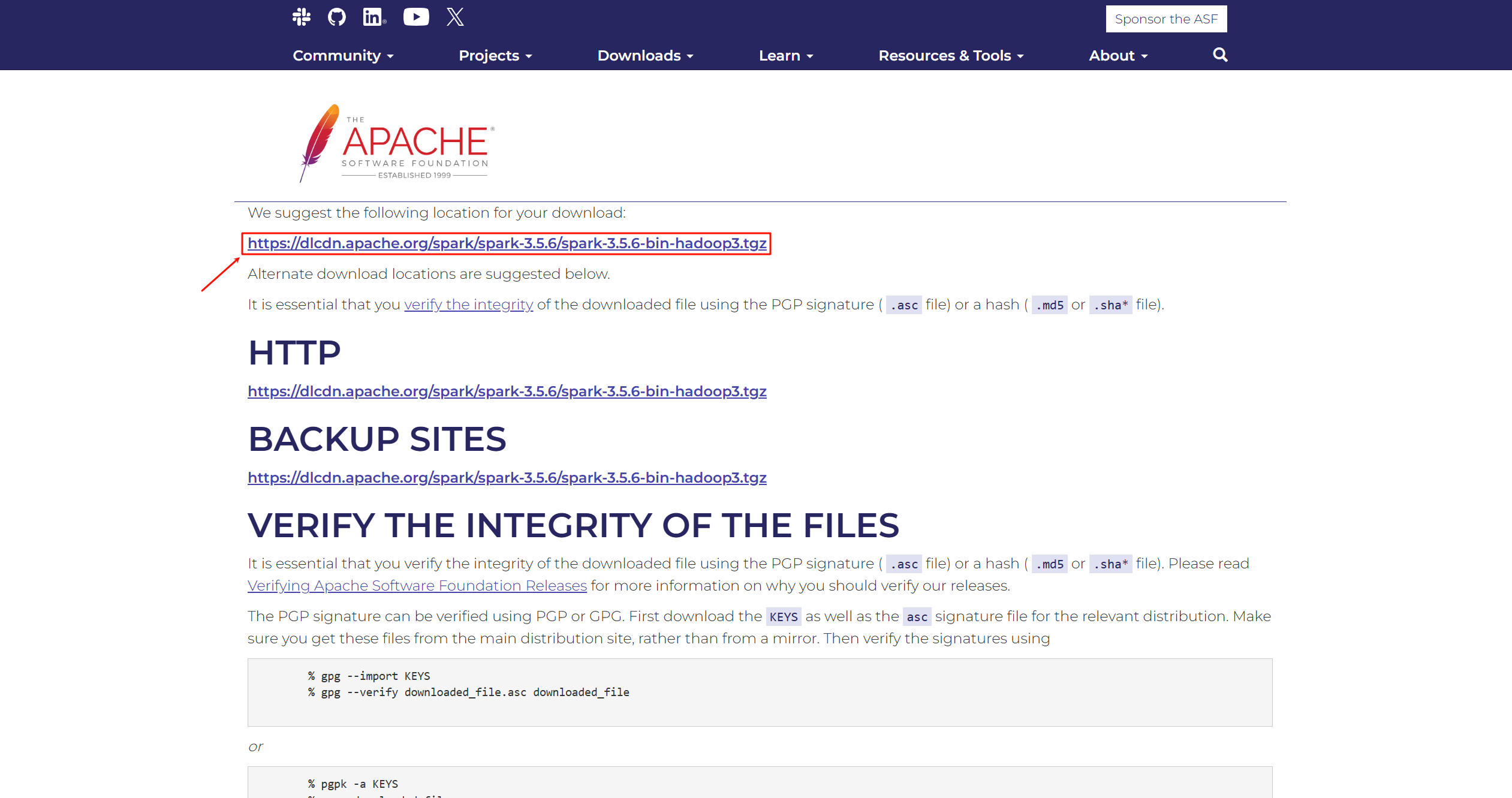Open the Learn menu
Image resolution: width=1512 pixels, height=798 pixels.
[x=785, y=56]
